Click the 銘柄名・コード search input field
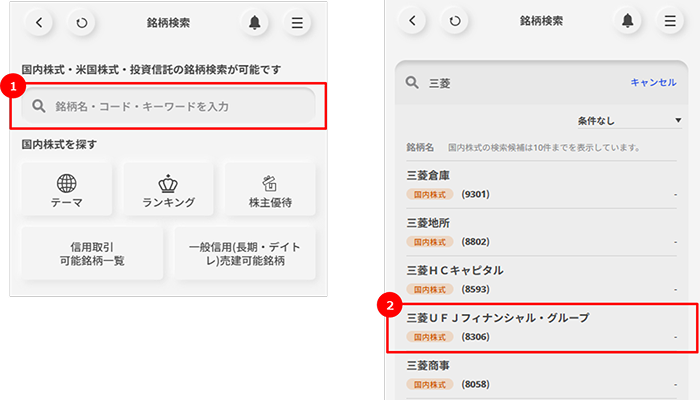The image size is (700, 400). [170, 106]
